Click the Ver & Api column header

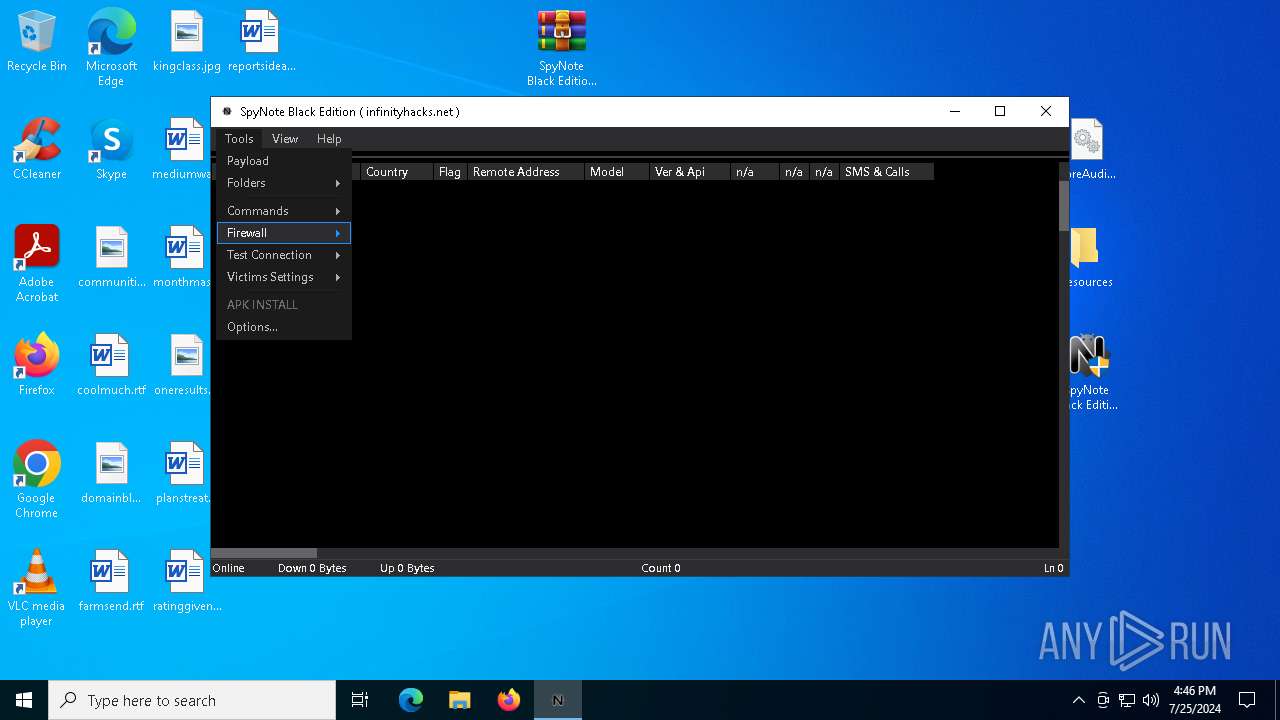coord(690,172)
